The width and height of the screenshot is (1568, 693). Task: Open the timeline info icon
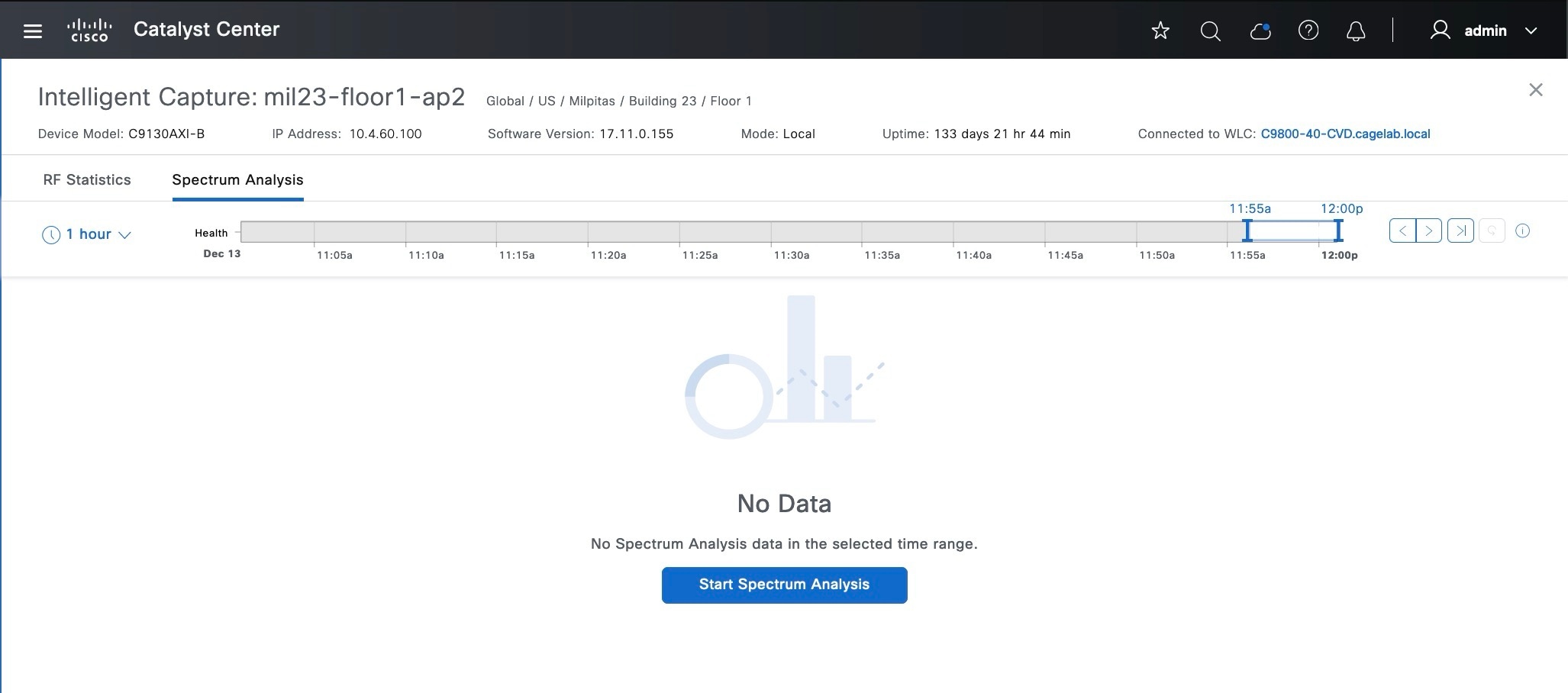[x=1522, y=230]
